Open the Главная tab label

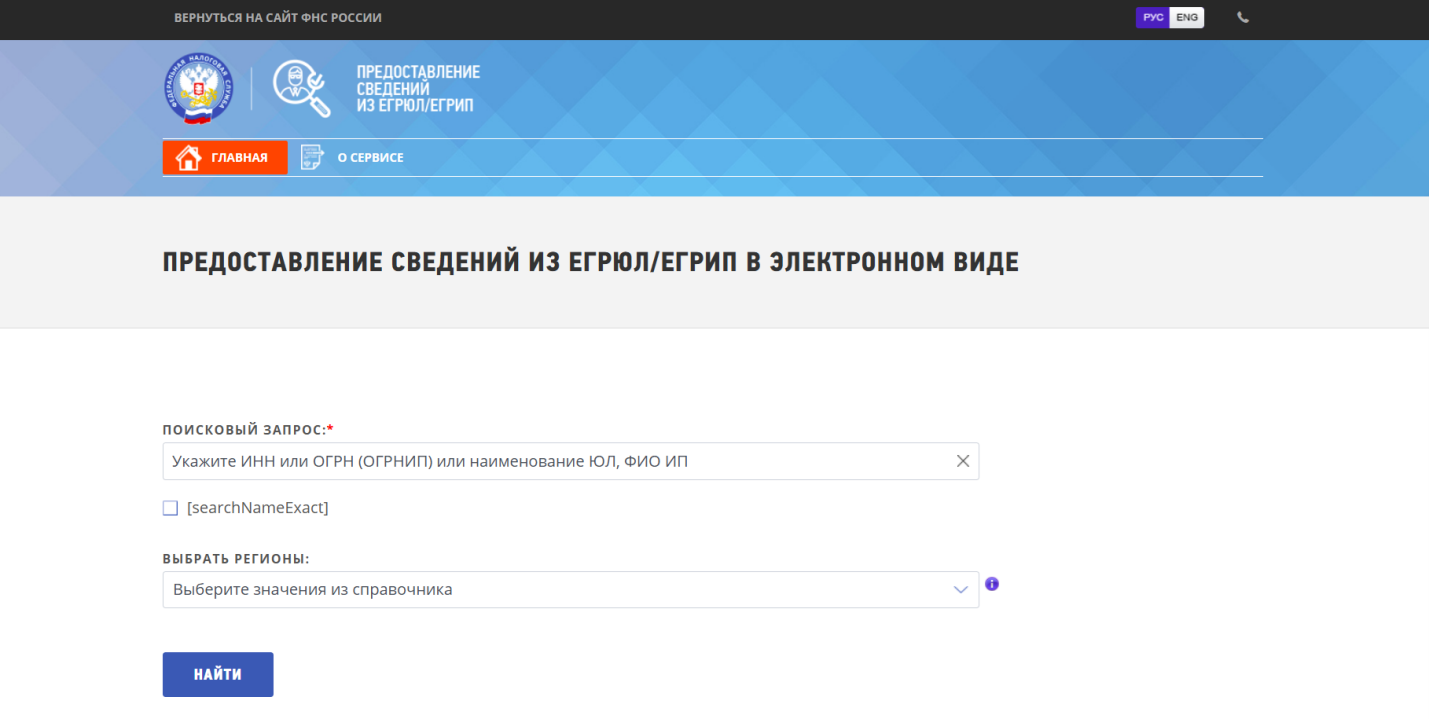click(239, 158)
